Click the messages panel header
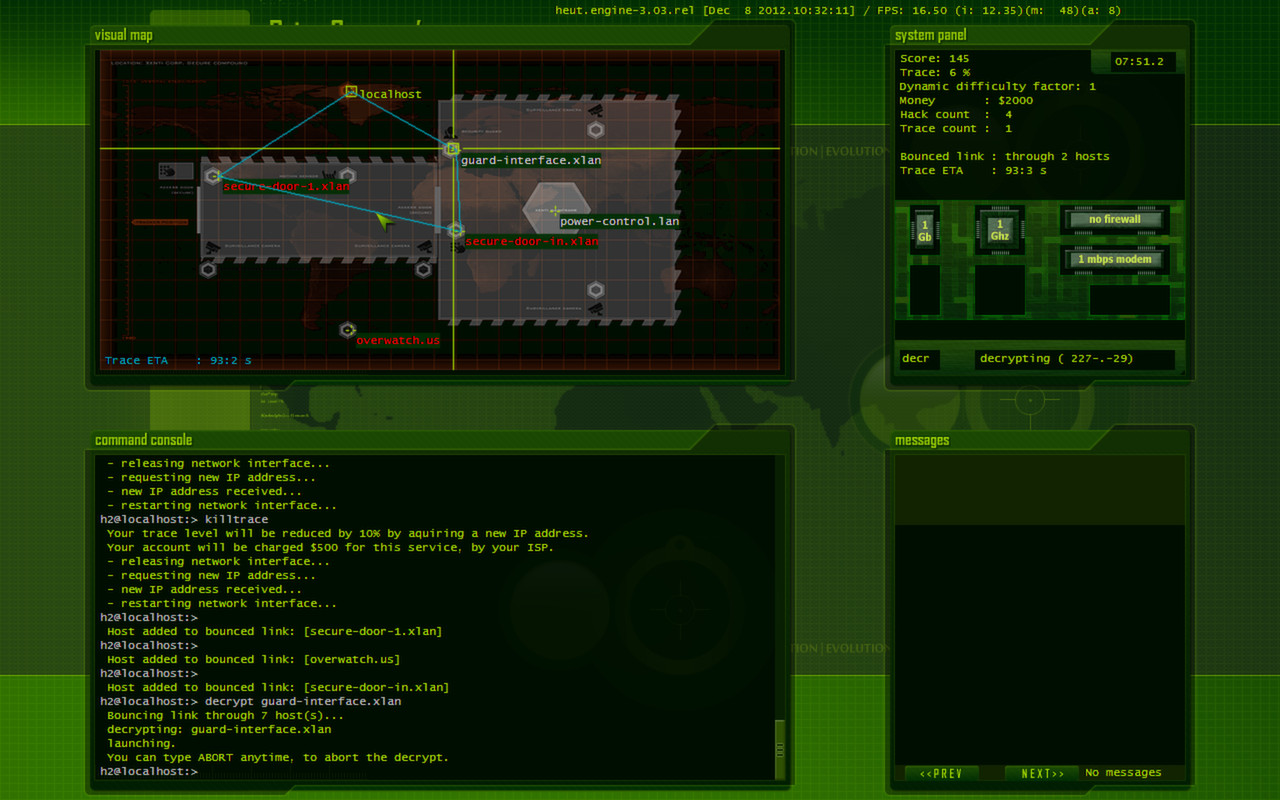 922,440
